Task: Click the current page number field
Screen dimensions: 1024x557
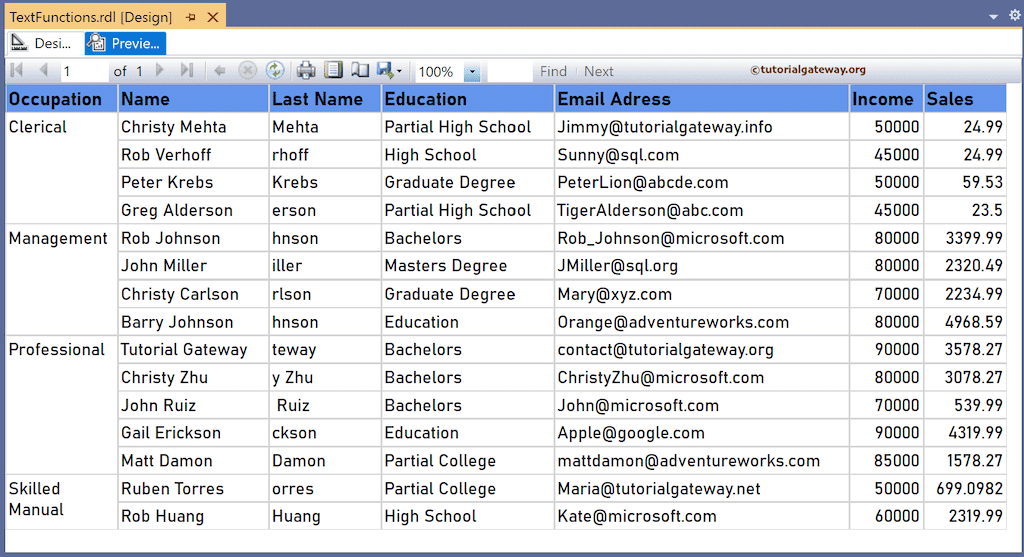Action: tap(84, 71)
